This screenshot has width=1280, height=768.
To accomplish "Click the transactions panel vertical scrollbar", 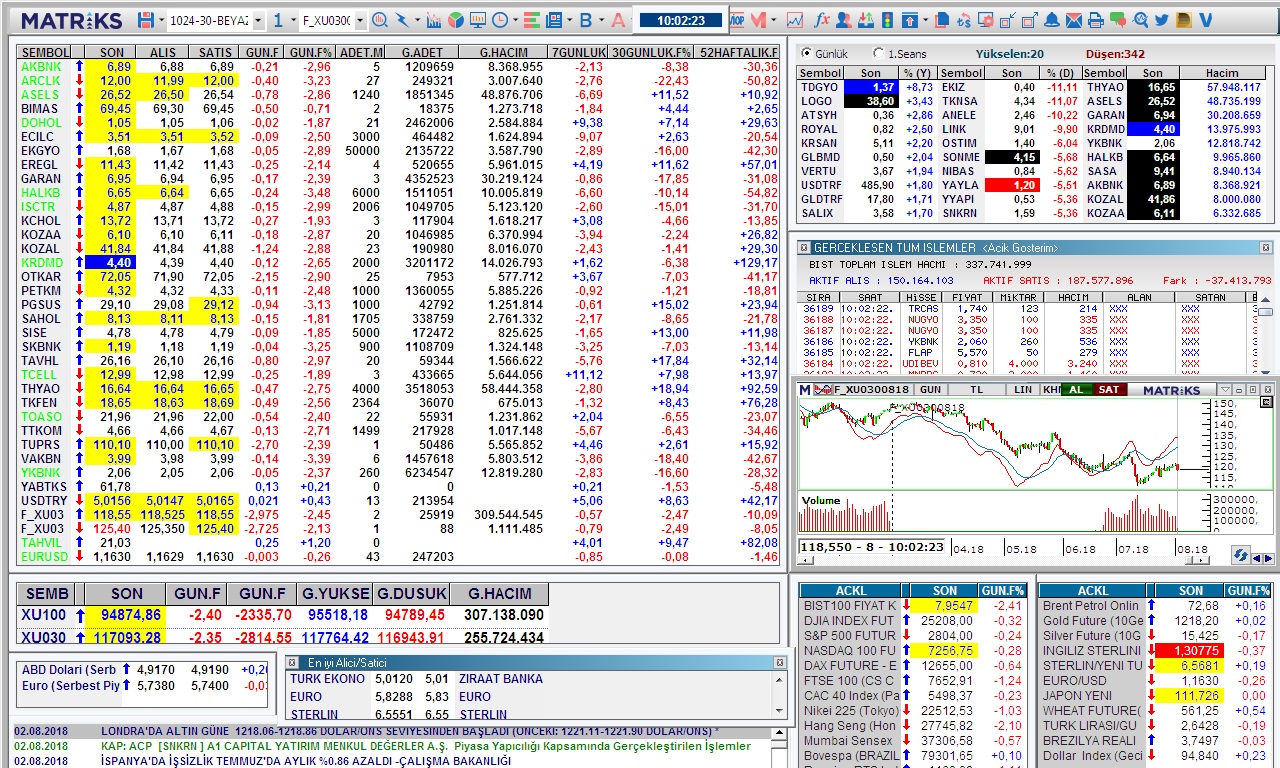I will [1265, 335].
